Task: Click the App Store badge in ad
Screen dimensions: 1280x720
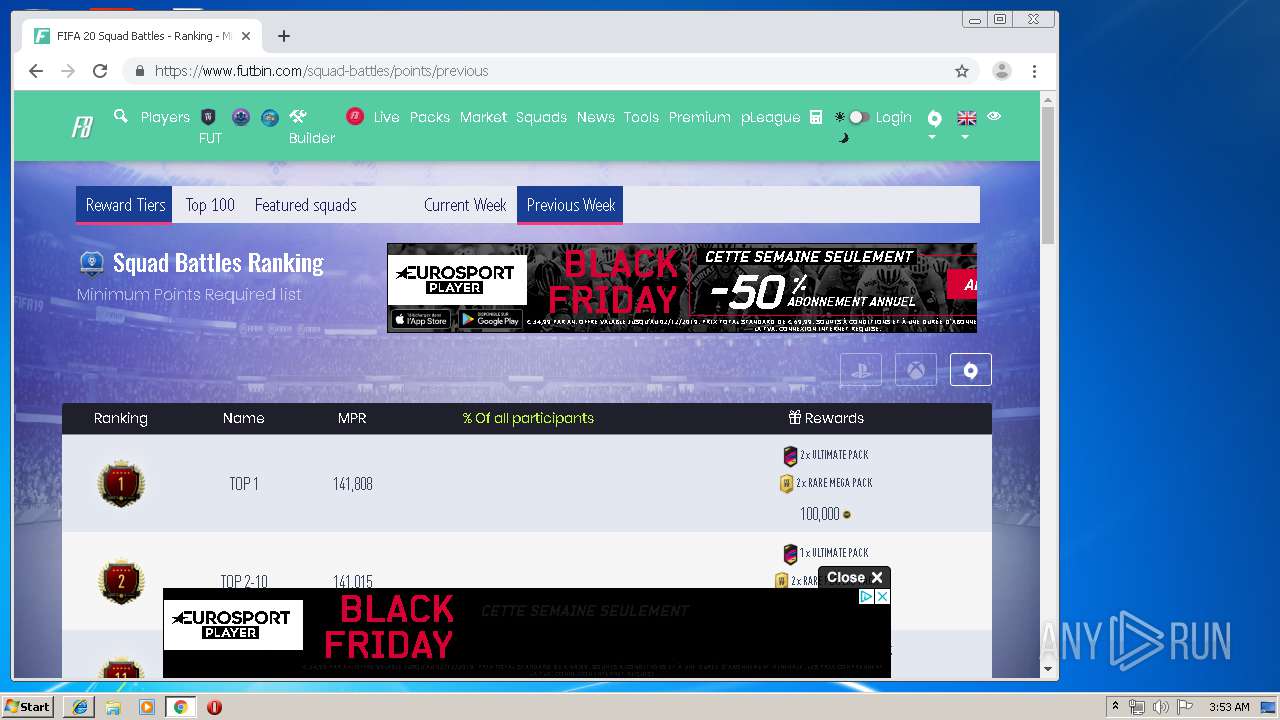Action: [421, 320]
